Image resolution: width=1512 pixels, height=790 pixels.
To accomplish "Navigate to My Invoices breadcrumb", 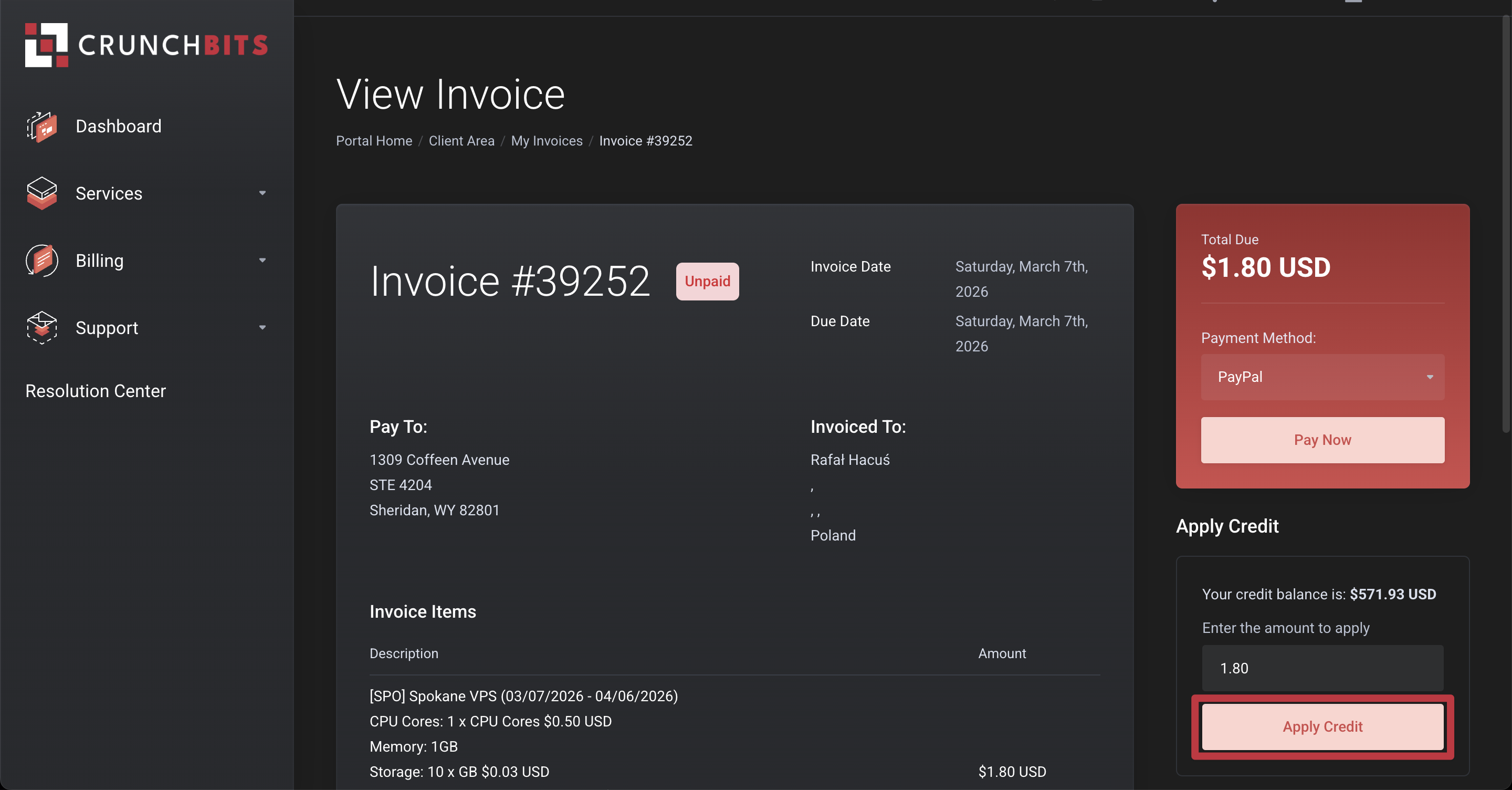I will pyautogui.click(x=547, y=141).
